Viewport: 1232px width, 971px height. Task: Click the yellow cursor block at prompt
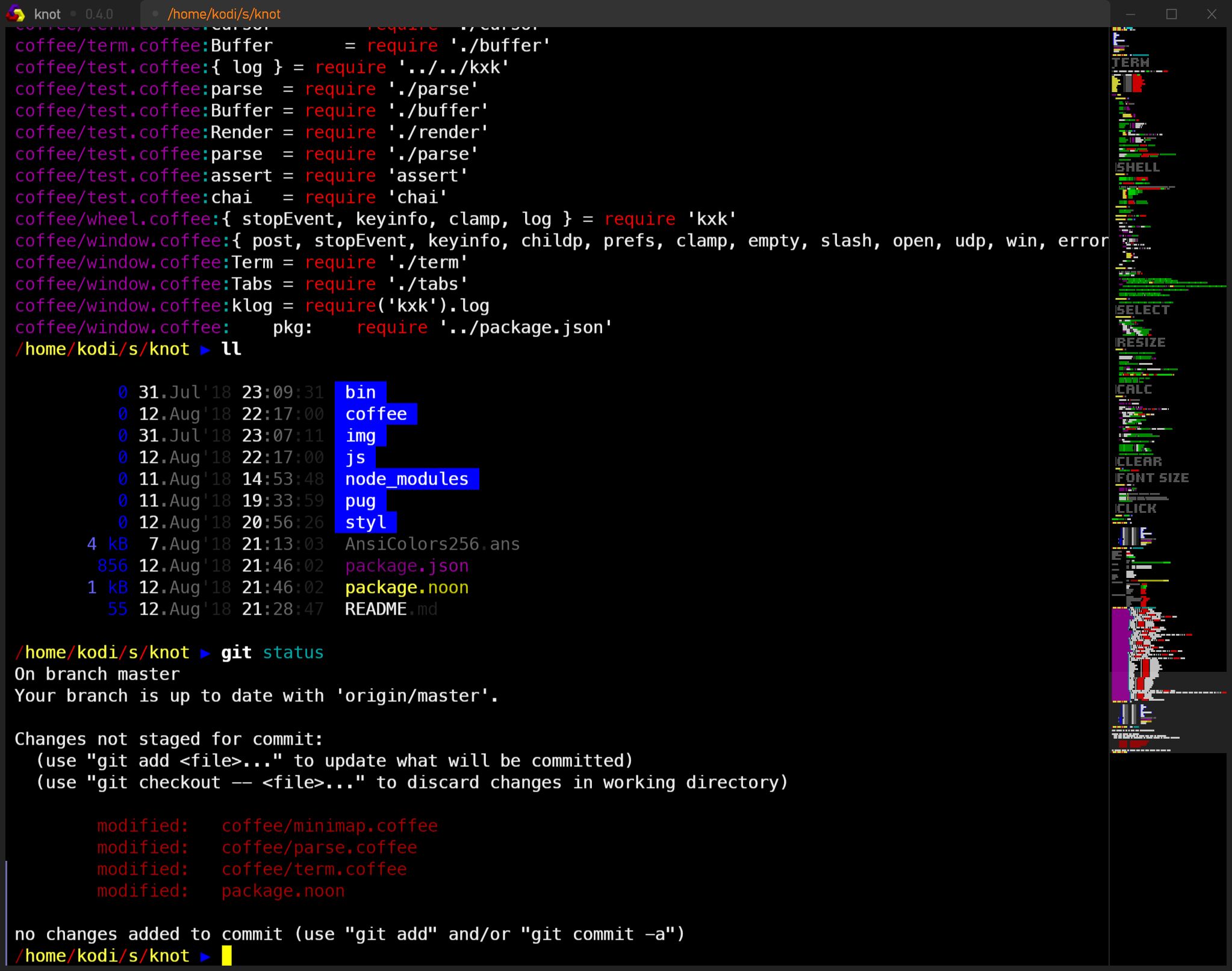click(226, 956)
